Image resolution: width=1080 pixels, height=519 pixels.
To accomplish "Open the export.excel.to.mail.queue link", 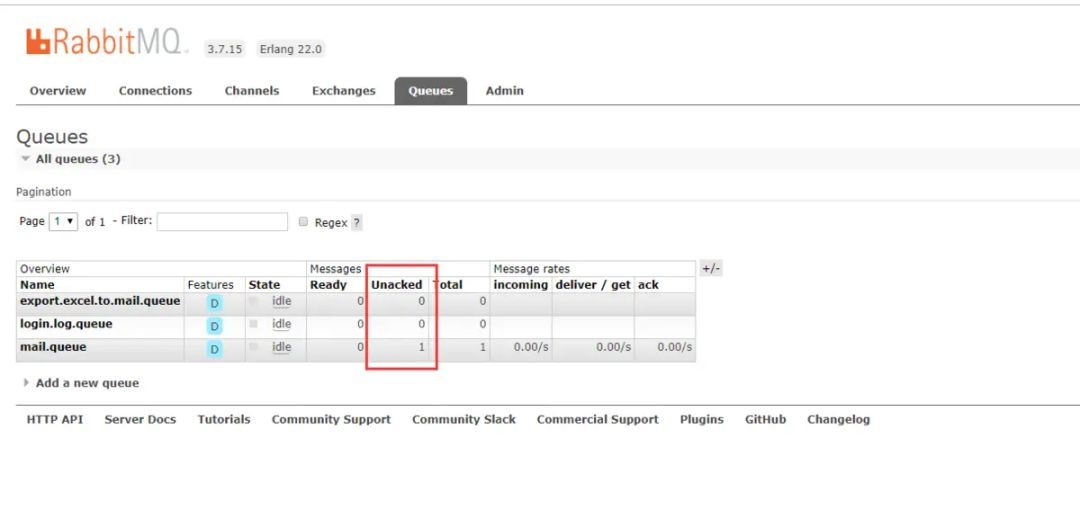I will click(100, 301).
